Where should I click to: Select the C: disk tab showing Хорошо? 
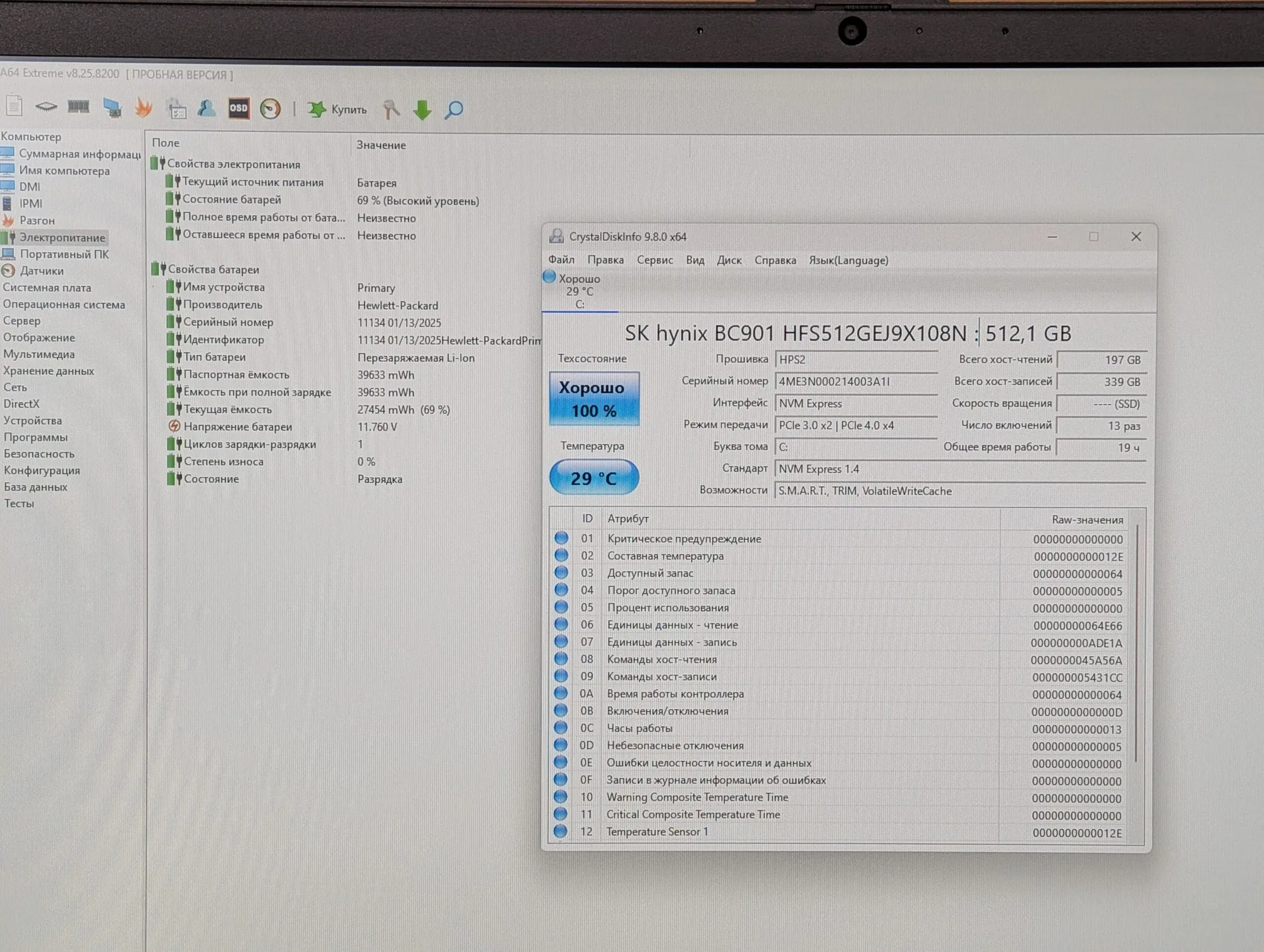tap(580, 291)
